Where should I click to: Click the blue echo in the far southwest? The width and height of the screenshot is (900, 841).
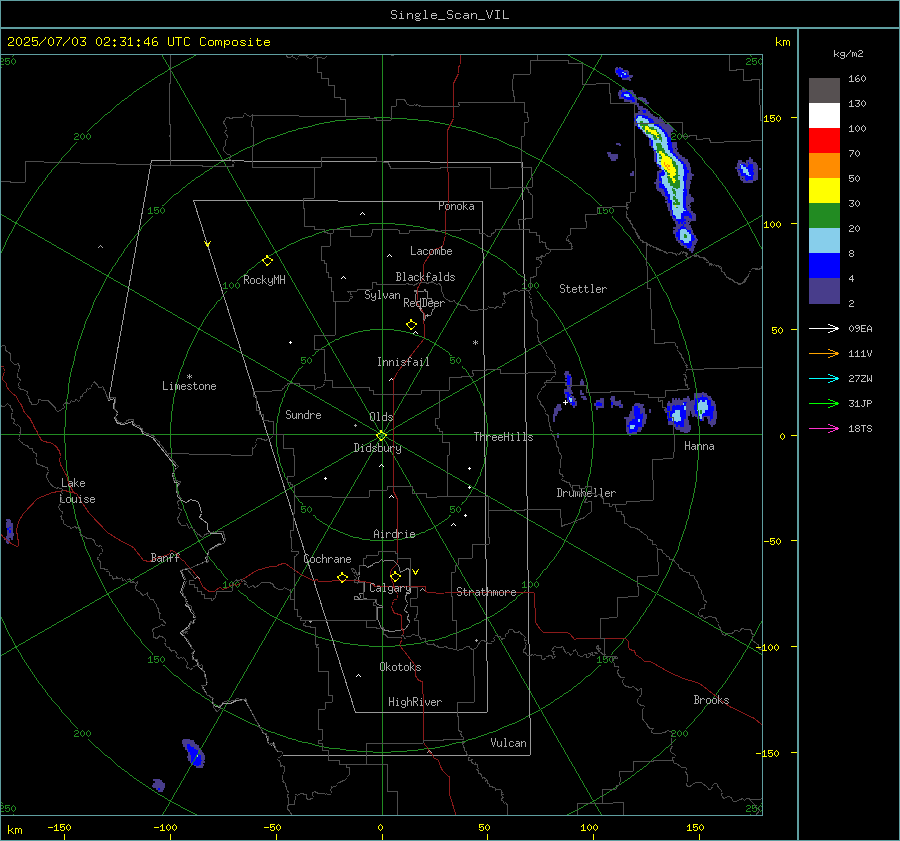[x=193, y=753]
